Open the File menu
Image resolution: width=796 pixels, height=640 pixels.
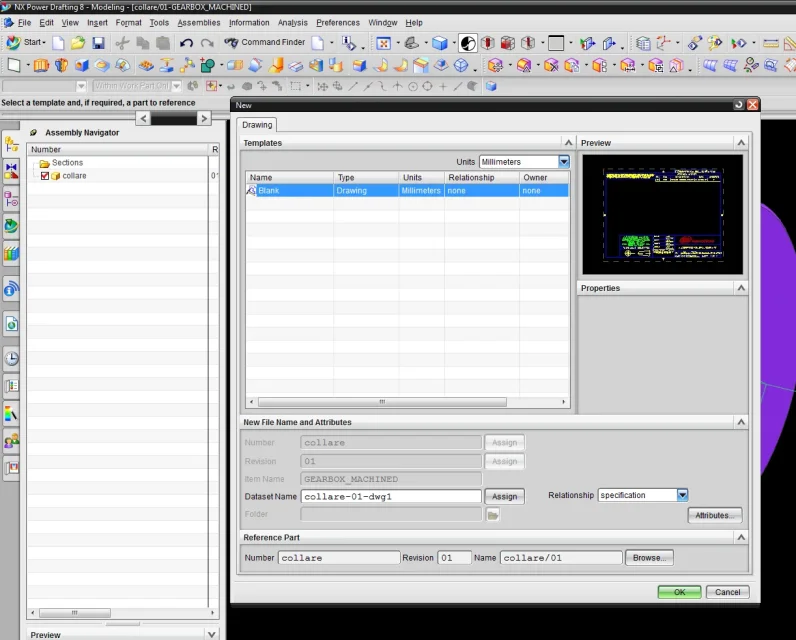coord(24,23)
